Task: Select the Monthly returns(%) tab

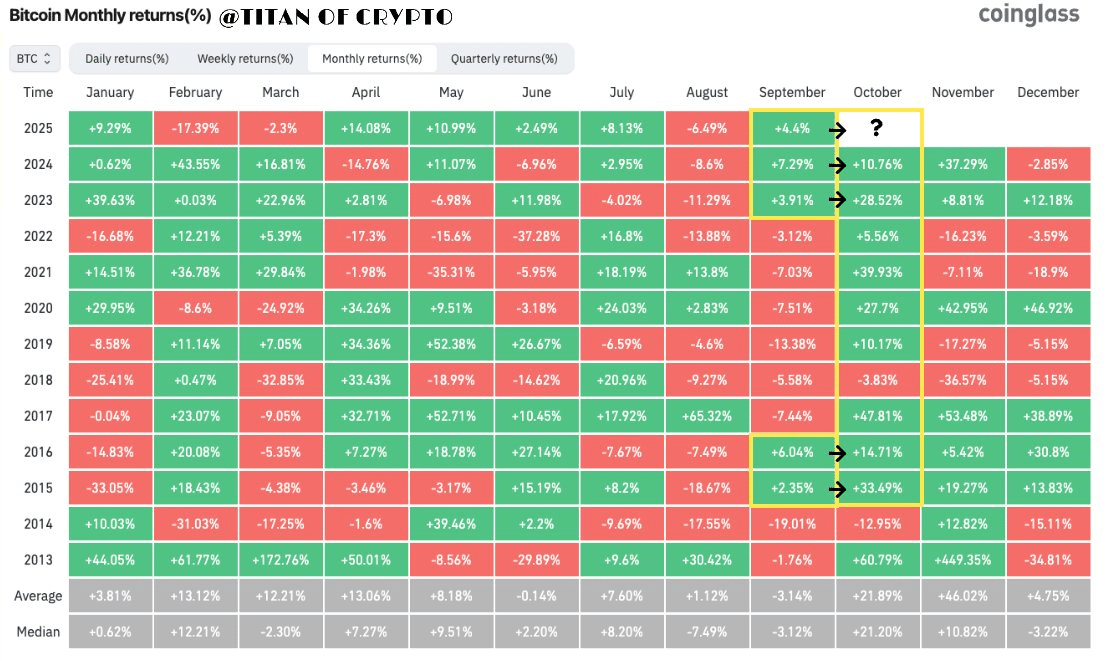Action: (x=372, y=58)
